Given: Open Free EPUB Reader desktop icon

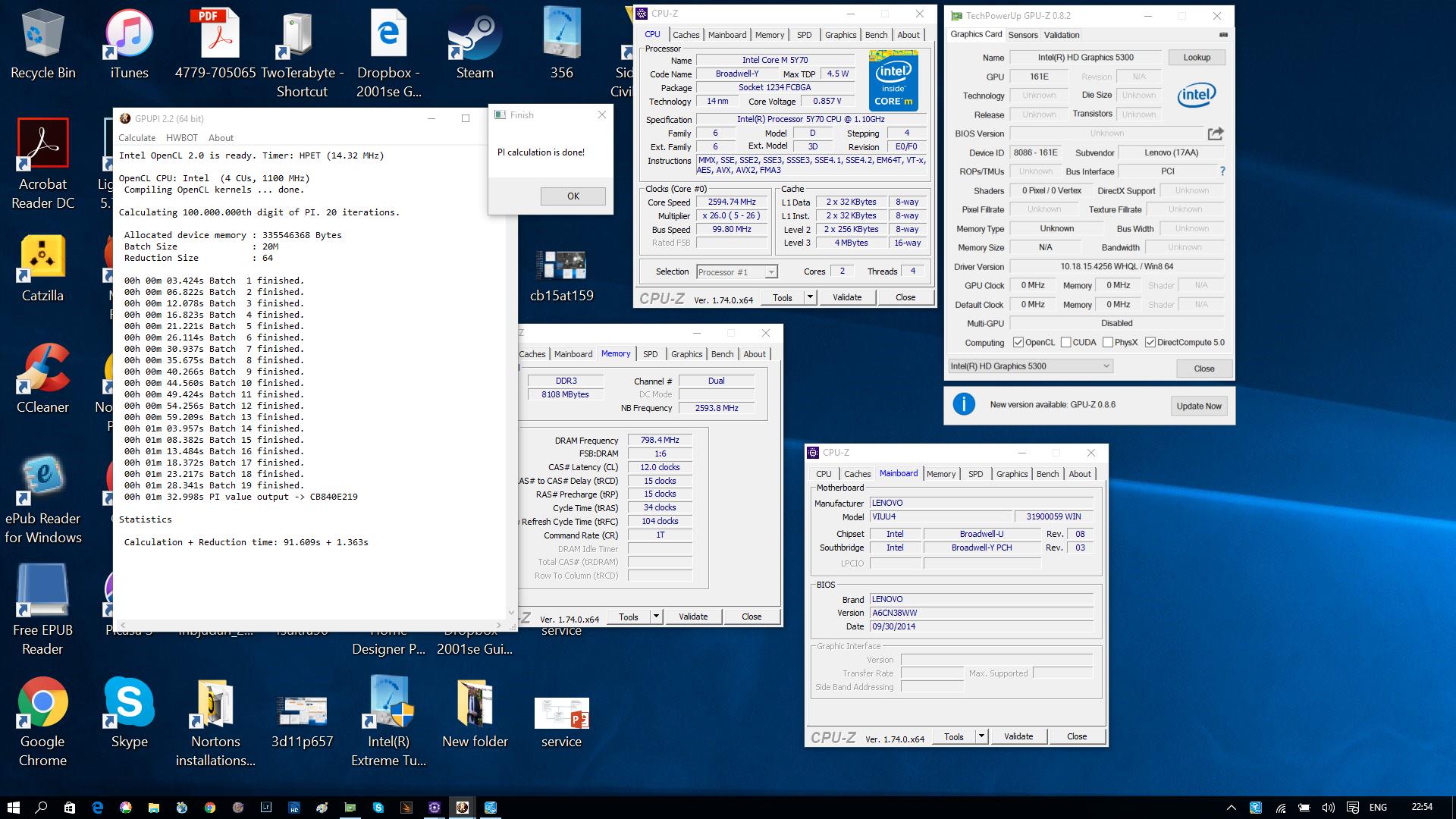Looking at the screenshot, I should (x=42, y=610).
